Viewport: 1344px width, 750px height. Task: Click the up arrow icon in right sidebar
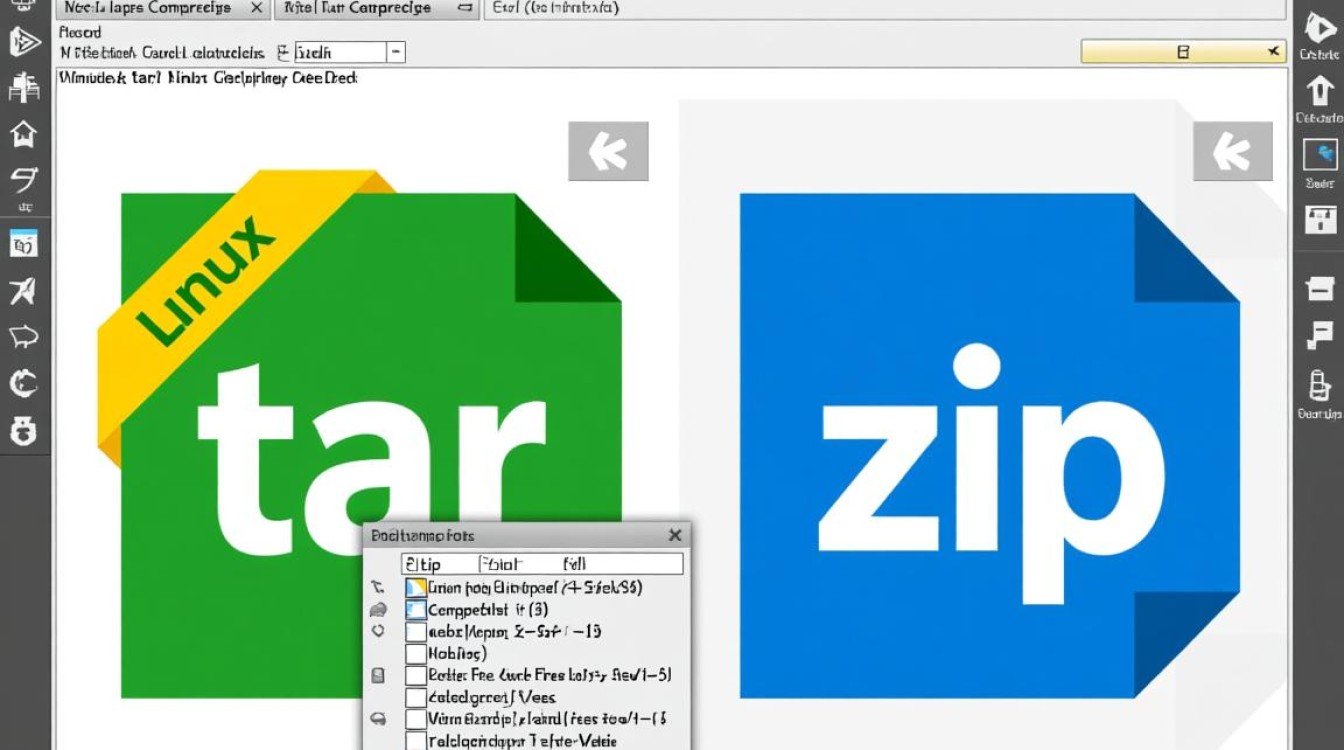(1319, 92)
